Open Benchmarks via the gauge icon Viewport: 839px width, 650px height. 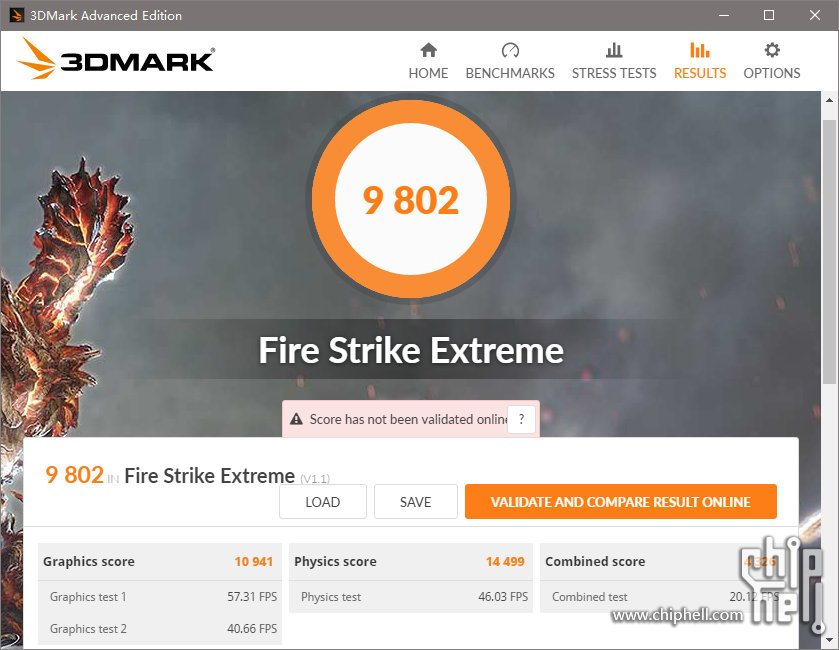[510, 50]
